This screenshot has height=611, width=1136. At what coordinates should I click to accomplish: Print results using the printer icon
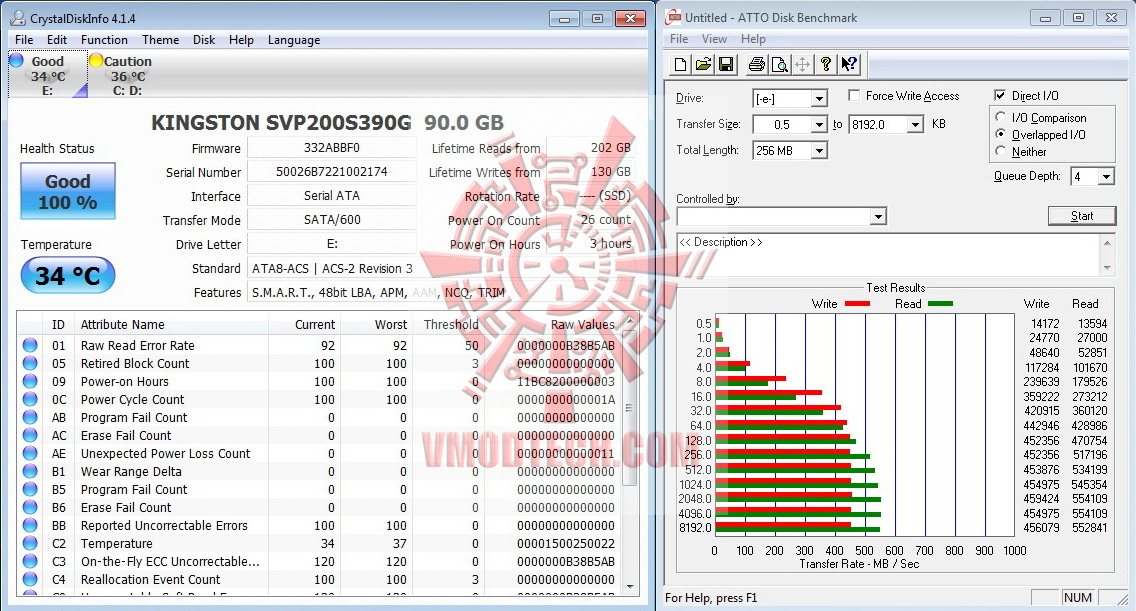[x=756, y=65]
